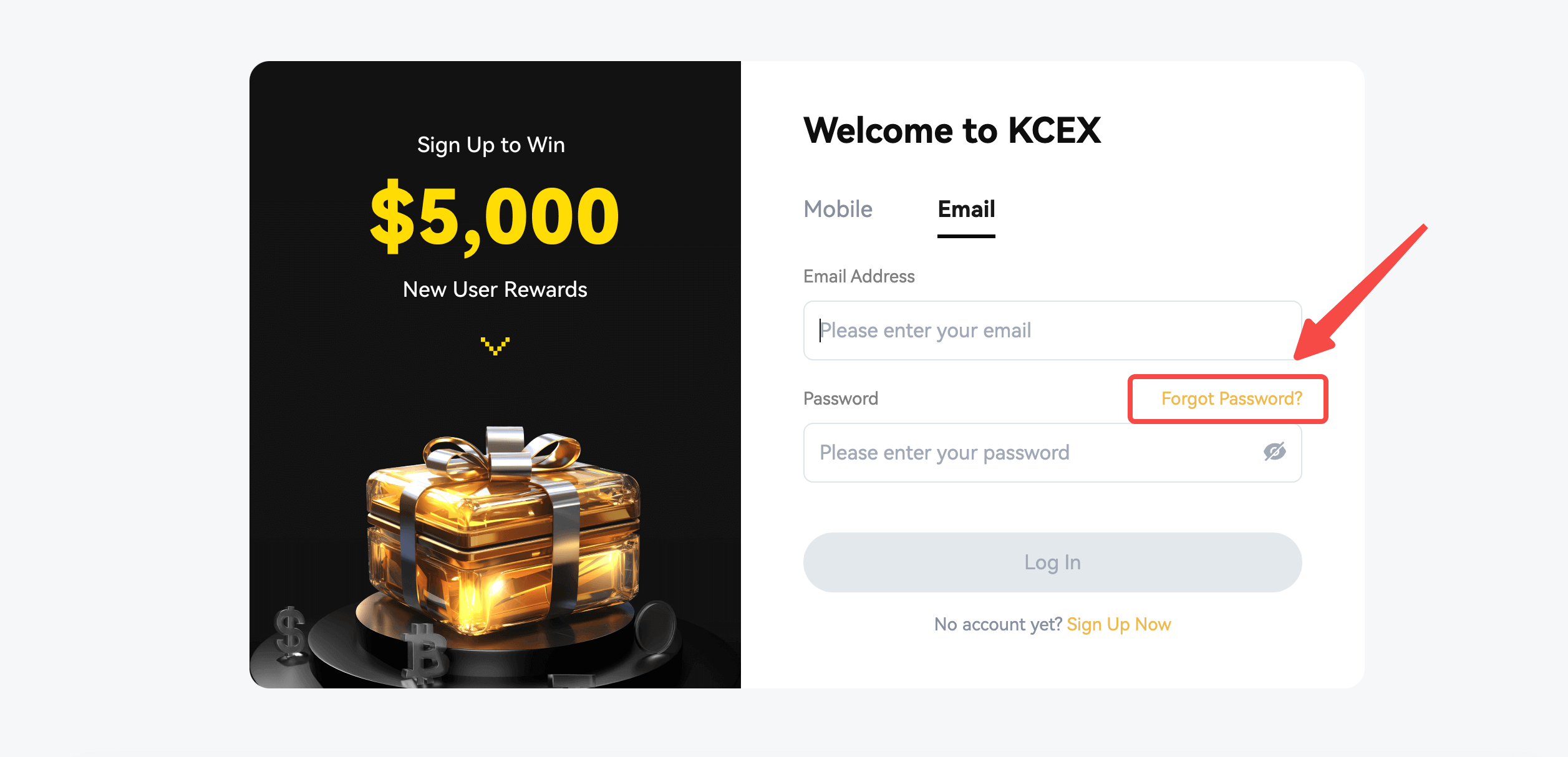Click the Bitcoin coin symbol
Image resolution: width=1568 pixels, height=757 pixels.
(426, 656)
